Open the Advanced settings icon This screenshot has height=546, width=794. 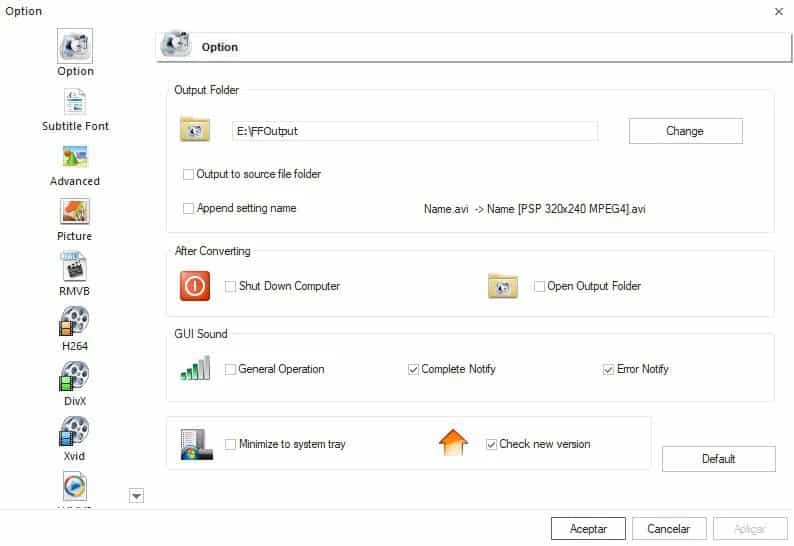(75, 157)
